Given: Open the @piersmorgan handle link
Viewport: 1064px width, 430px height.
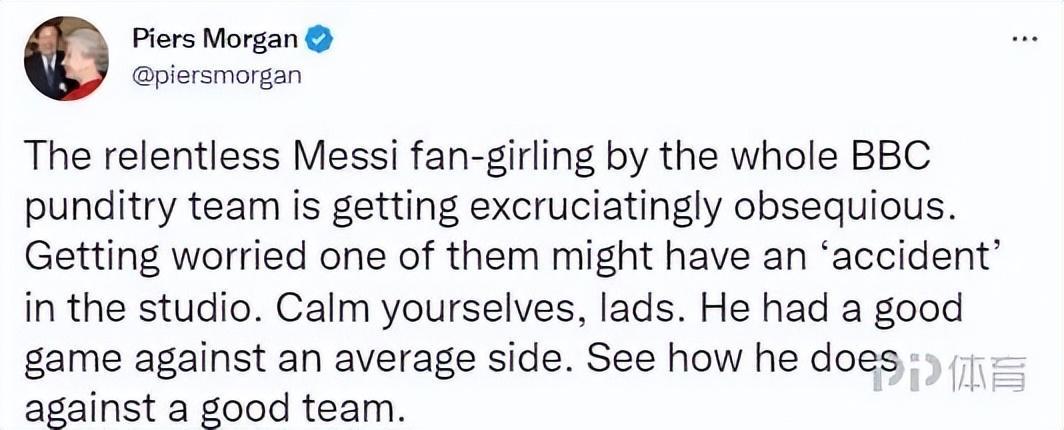Looking at the screenshot, I should point(216,76).
